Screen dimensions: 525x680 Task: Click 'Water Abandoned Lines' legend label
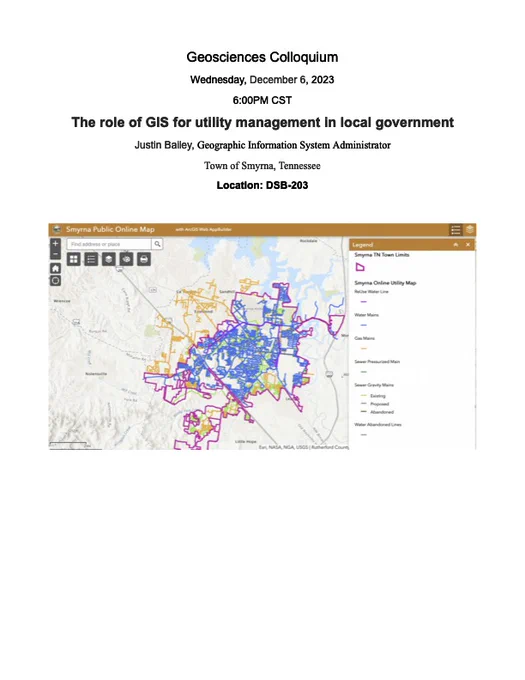tap(378, 425)
